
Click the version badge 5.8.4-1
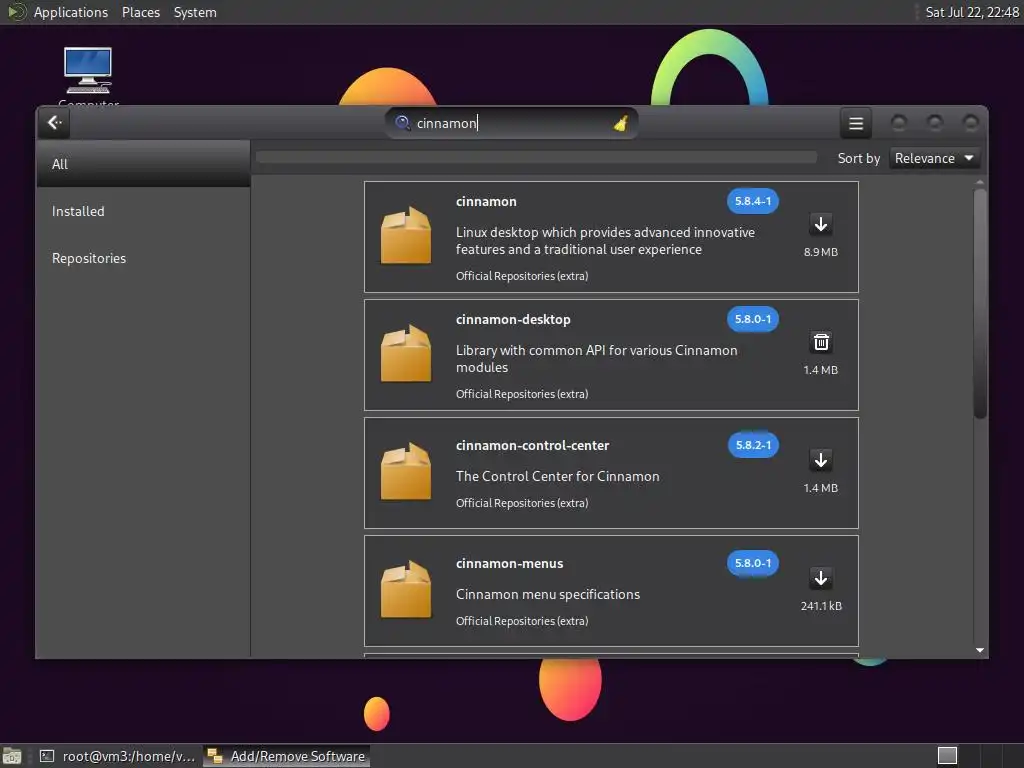click(x=752, y=201)
